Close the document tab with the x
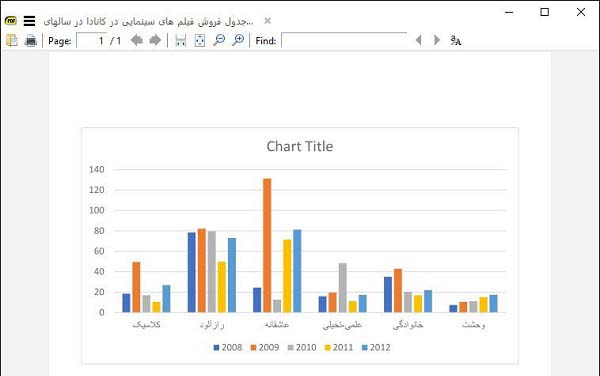Screen dimensions: 600x376 click(267, 21)
